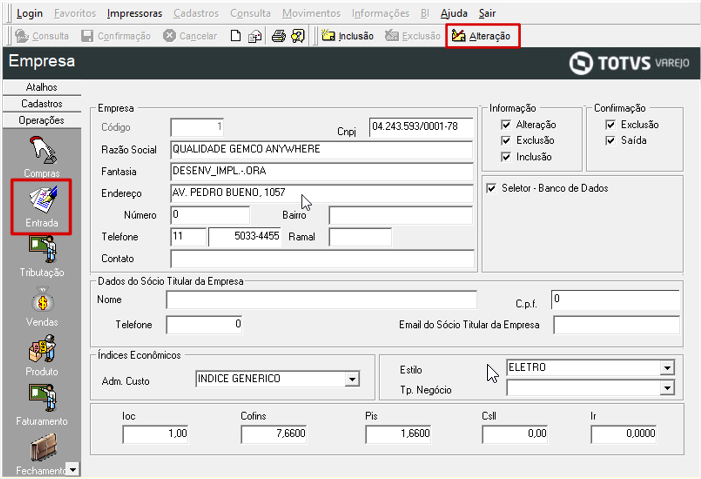The height and width of the screenshot is (479, 701).
Task: Open the Cadastros menu
Action: [x=196, y=13]
